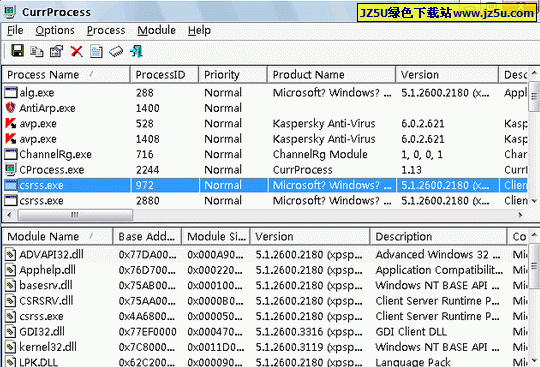Select the ChannelRg.exe process row
The width and height of the screenshot is (540, 367).
(265, 154)
